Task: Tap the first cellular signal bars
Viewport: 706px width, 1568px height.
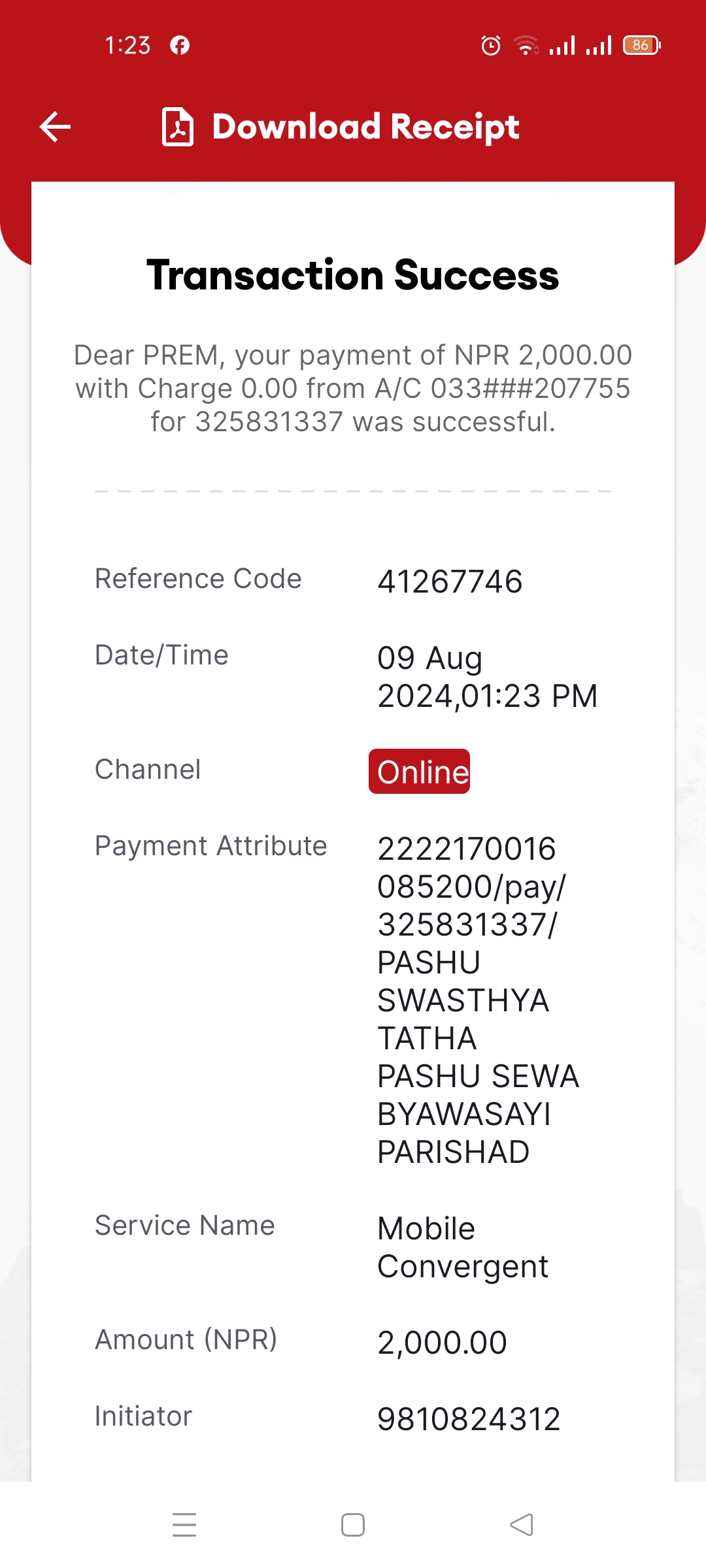Action: [x=562, y=45]
